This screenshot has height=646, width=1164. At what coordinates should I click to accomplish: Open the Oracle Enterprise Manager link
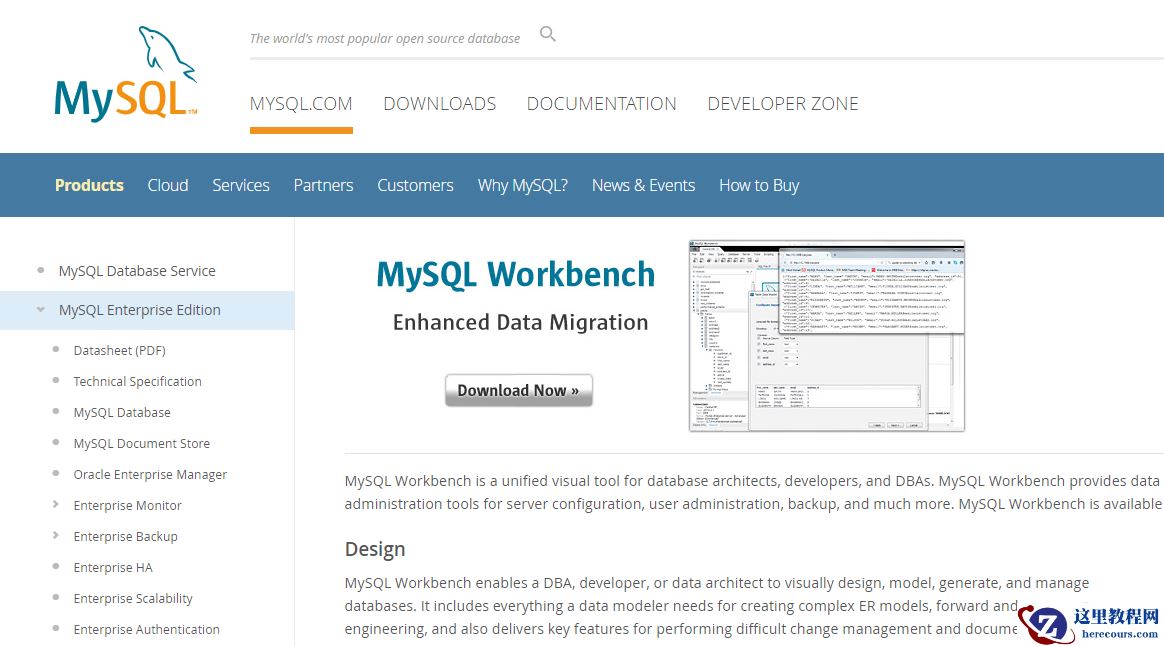(150, 474)
